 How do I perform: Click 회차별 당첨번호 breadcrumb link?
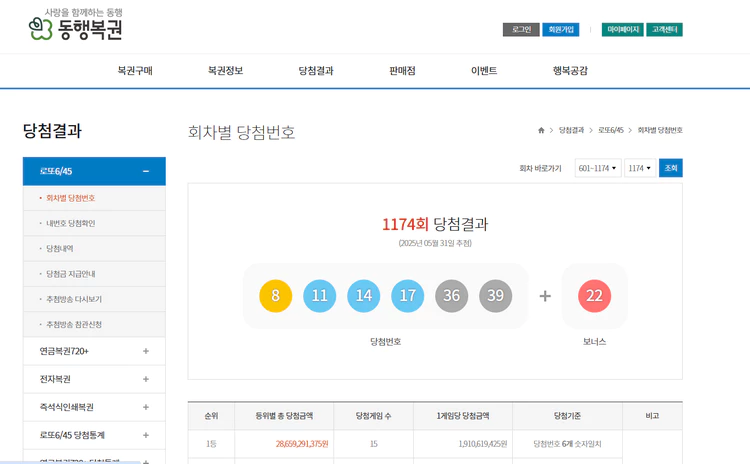(660, 130)
